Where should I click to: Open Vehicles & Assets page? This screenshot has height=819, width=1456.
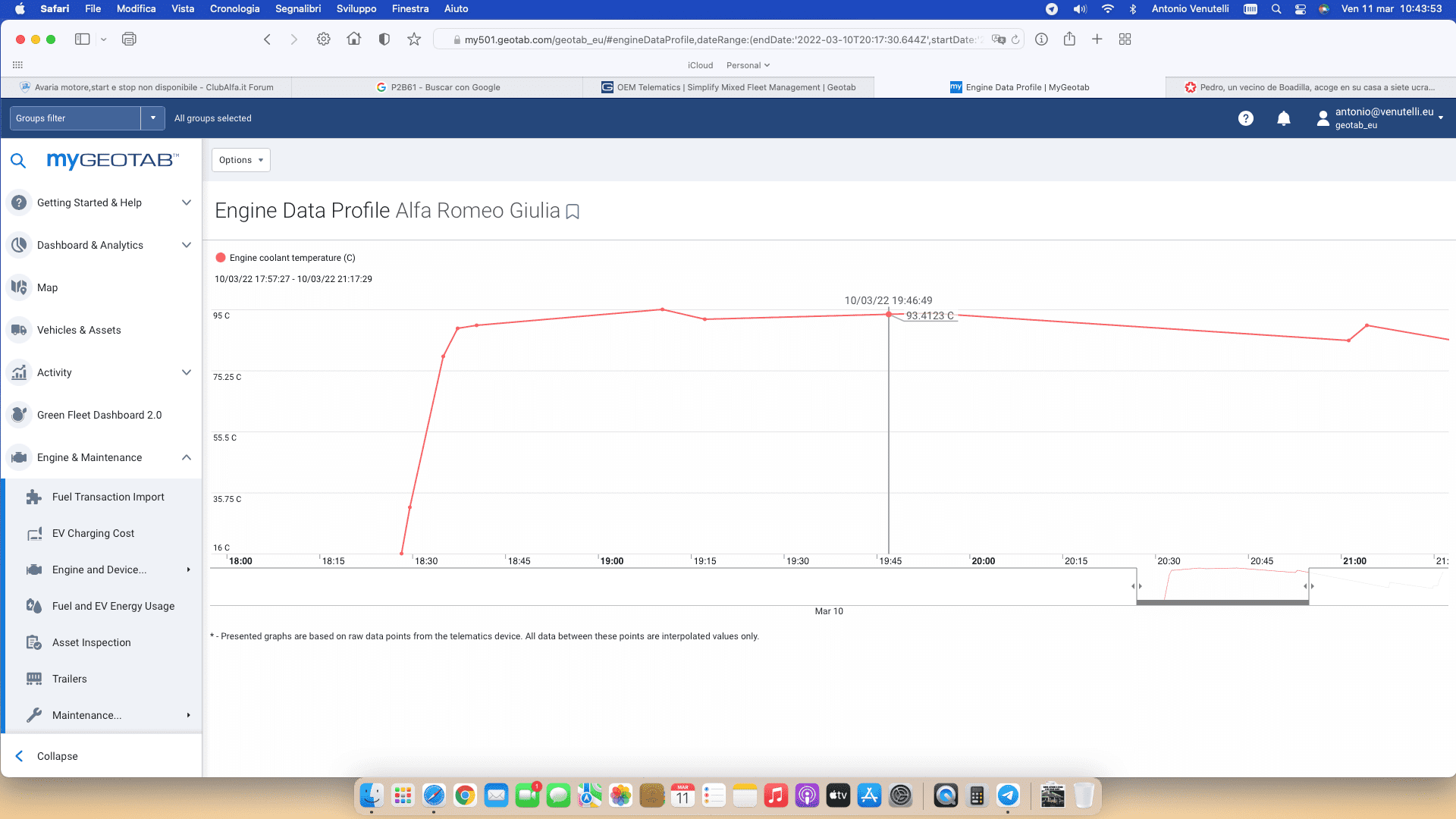79,330
